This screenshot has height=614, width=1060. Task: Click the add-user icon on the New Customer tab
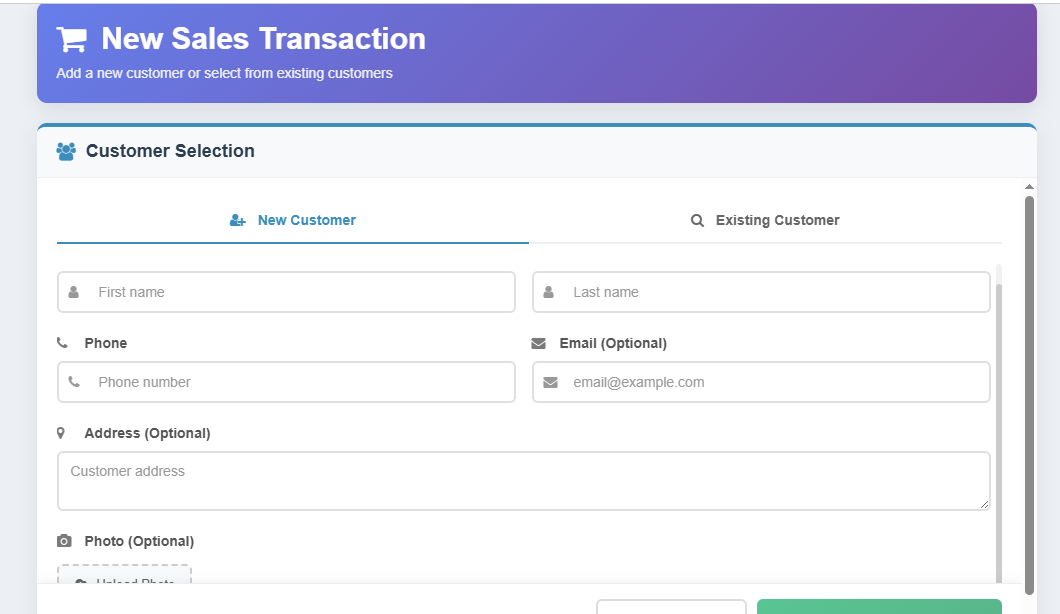[237, 220]
